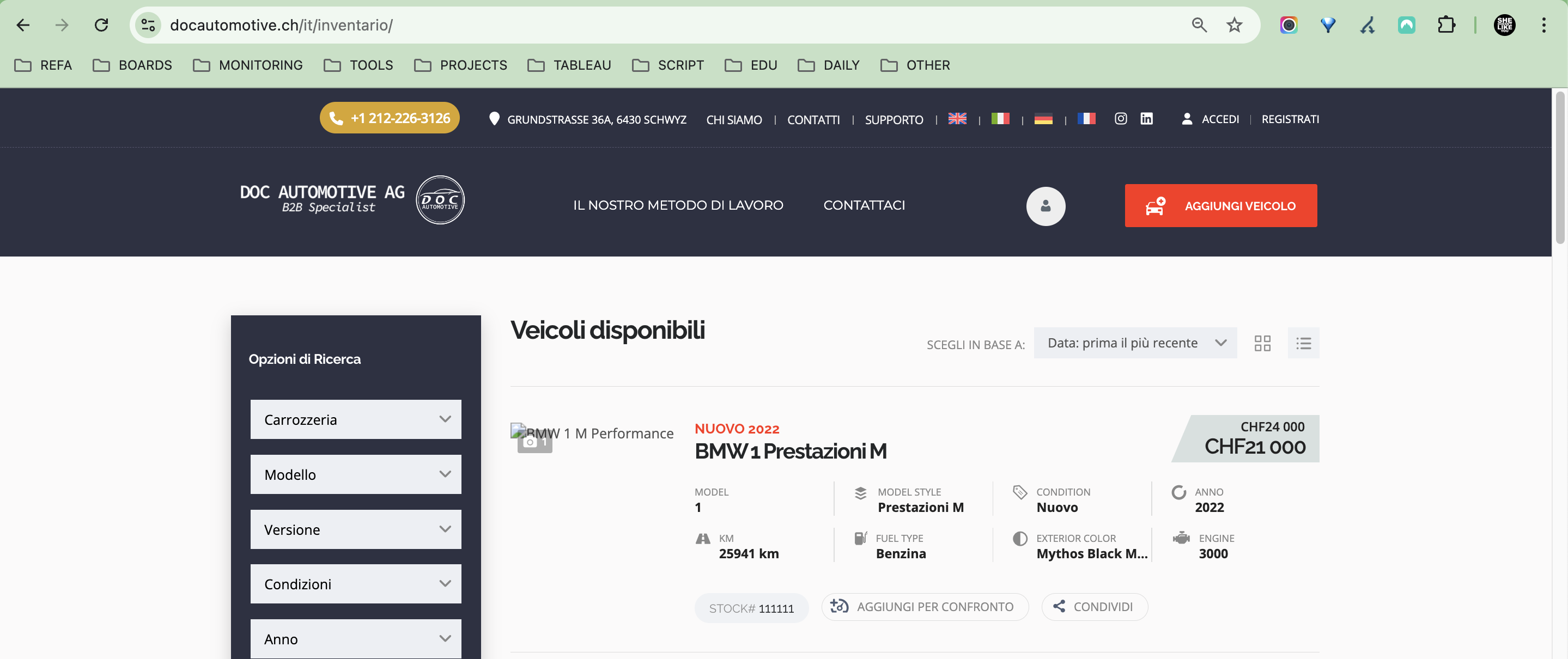Viewport: 1568px width, 659px height.
Task: Click the Grundstrasse 36A address link
Action: tap(588, 119)
